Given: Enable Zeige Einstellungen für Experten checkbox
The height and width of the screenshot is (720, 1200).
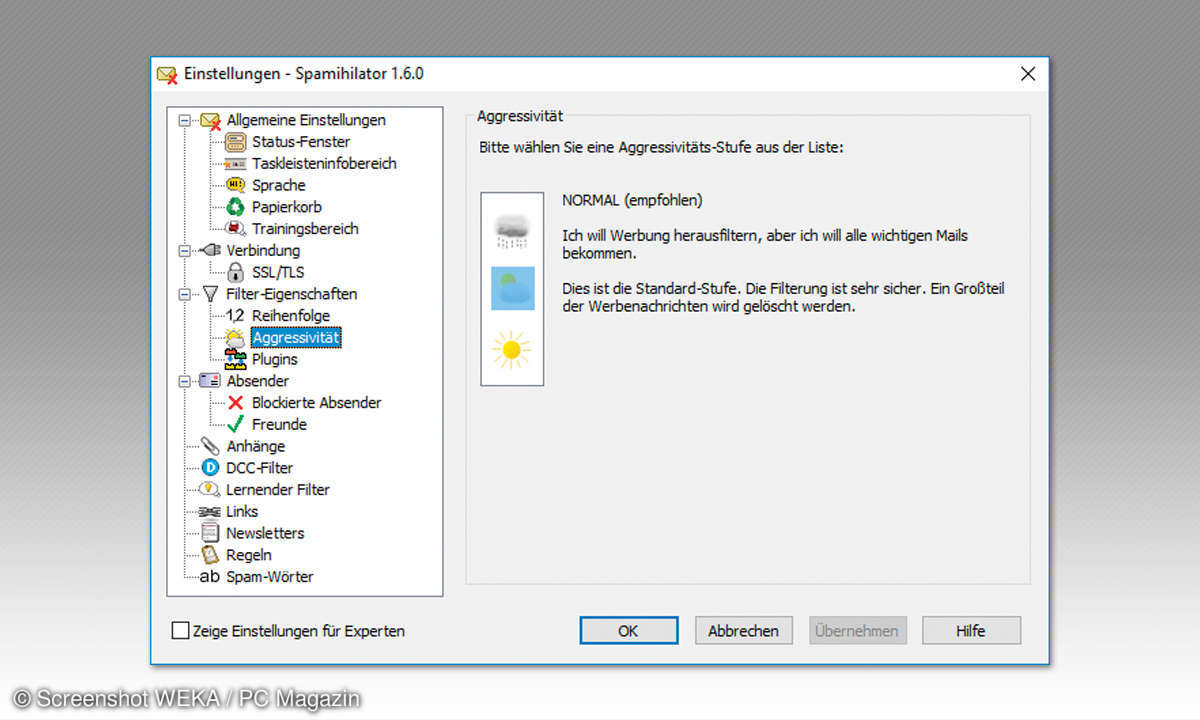Looking at the screenshot, I should [180, 631].
